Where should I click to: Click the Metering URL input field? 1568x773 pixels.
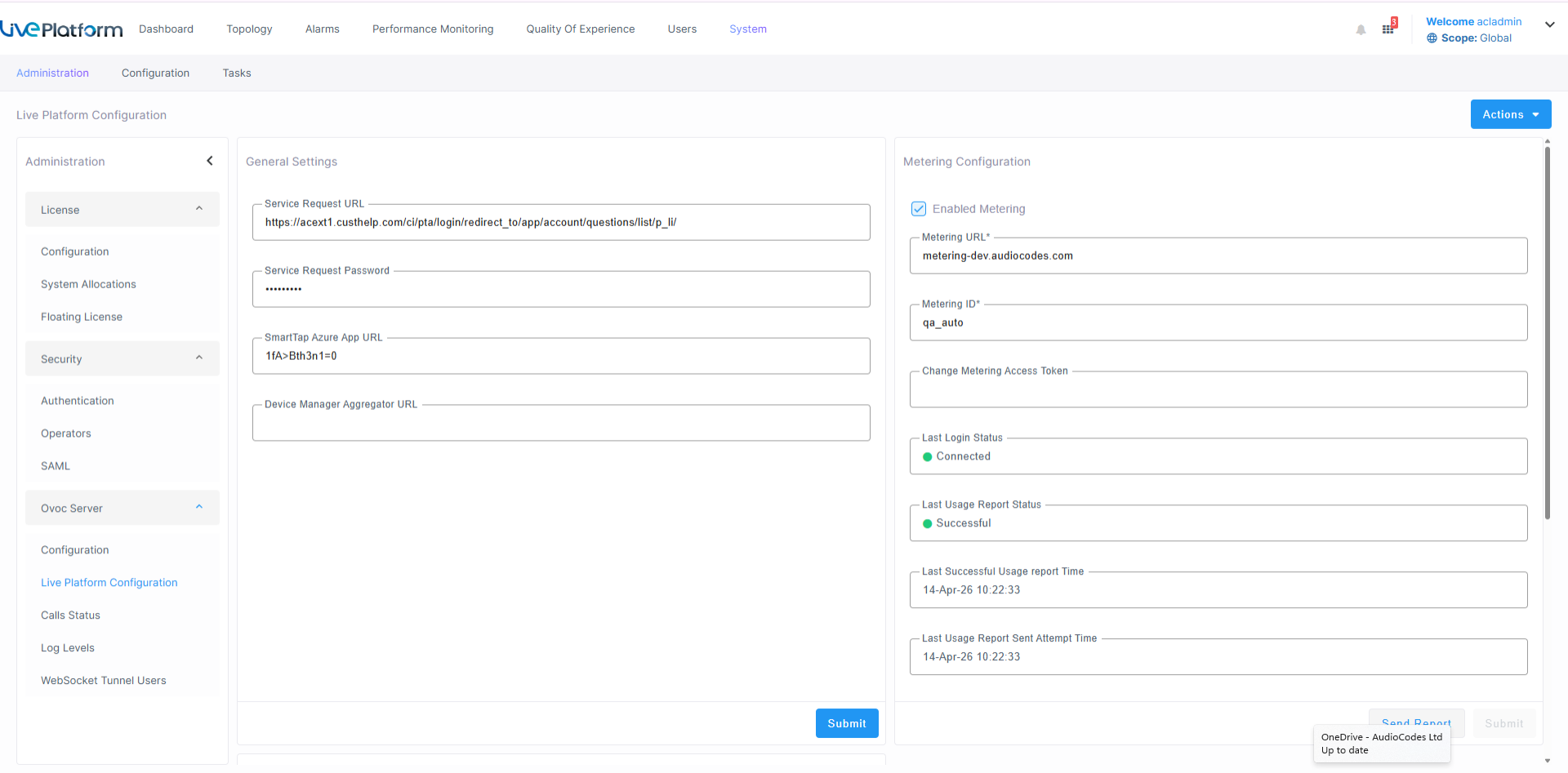pyautogui.click(x=1218, y=256)
